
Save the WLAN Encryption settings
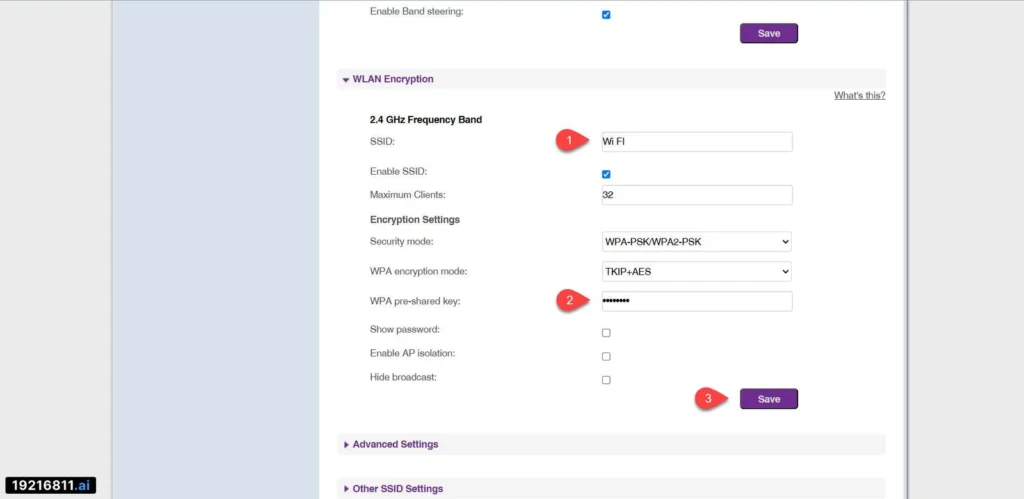769,399
